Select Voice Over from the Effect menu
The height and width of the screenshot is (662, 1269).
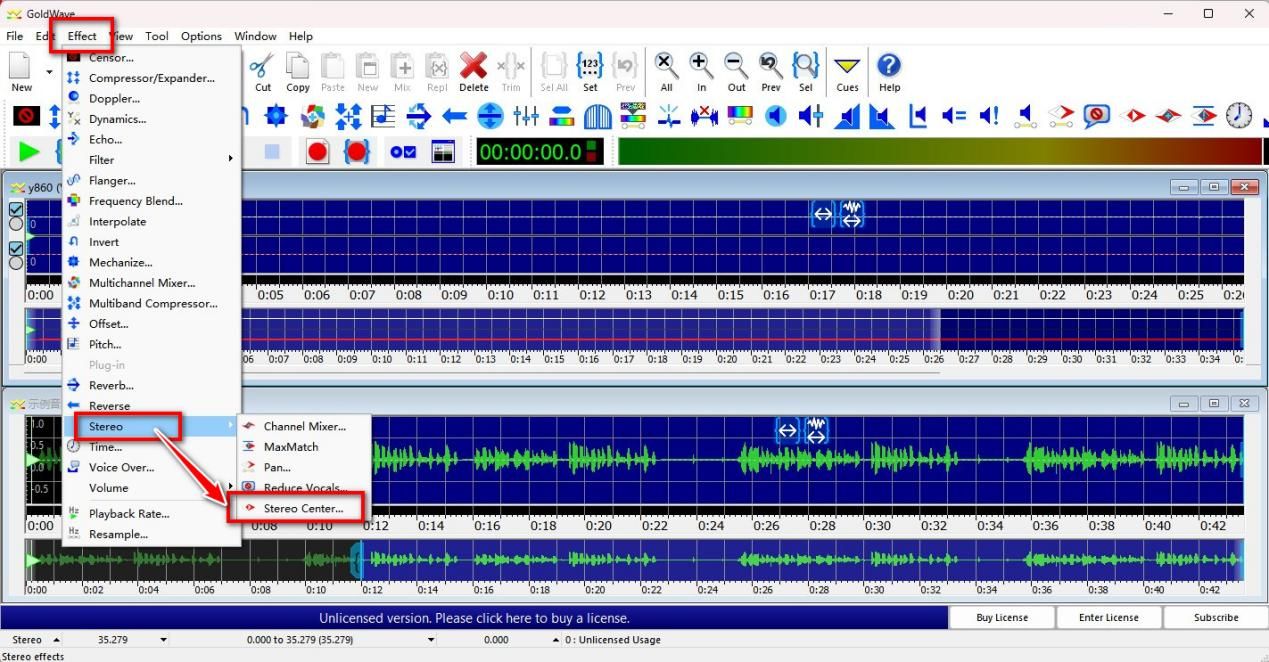pyautogui.click(x=152, y=468)
